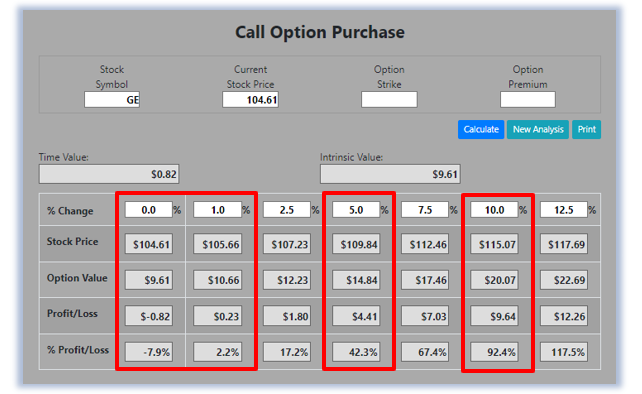Select the 12.5 percent change input

[x=564, y=210]
